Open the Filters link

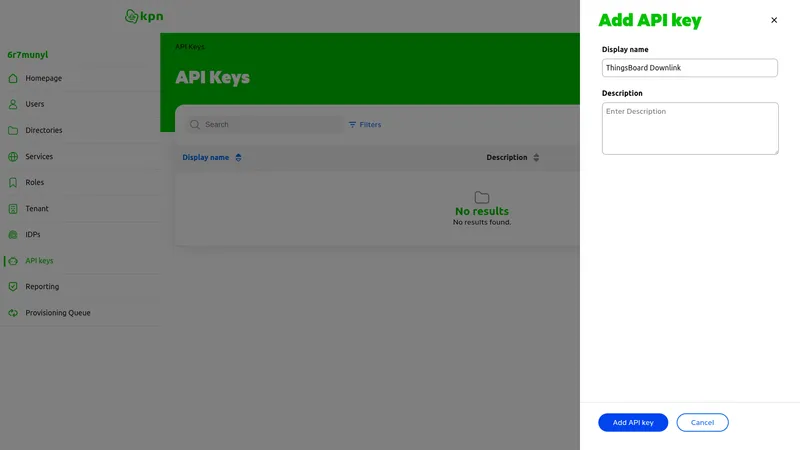tap(365, 124)
